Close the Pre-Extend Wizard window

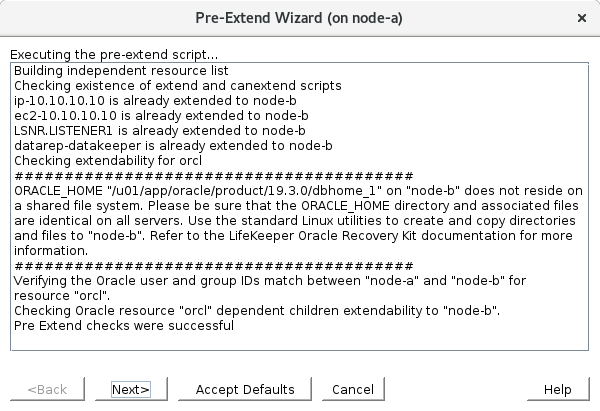[x=582, y=18]
